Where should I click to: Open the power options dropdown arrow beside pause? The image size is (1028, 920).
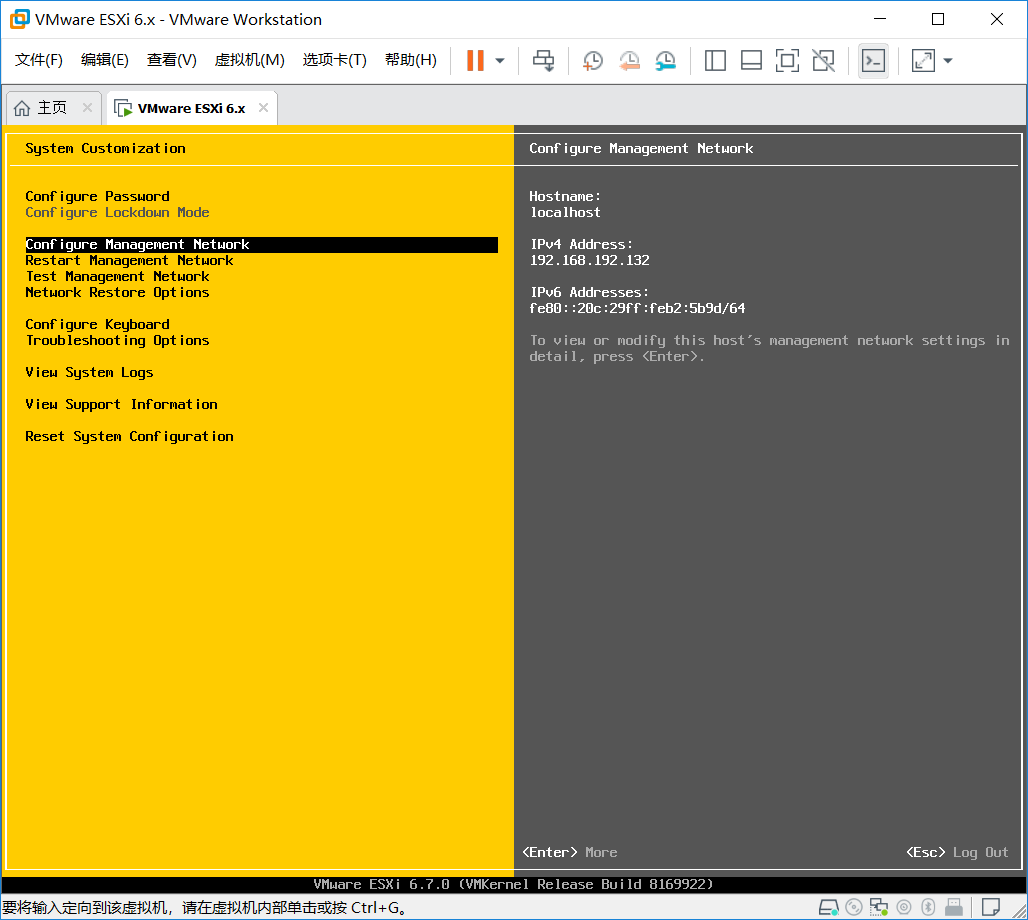pyautogui.click(x=500, y=61)
